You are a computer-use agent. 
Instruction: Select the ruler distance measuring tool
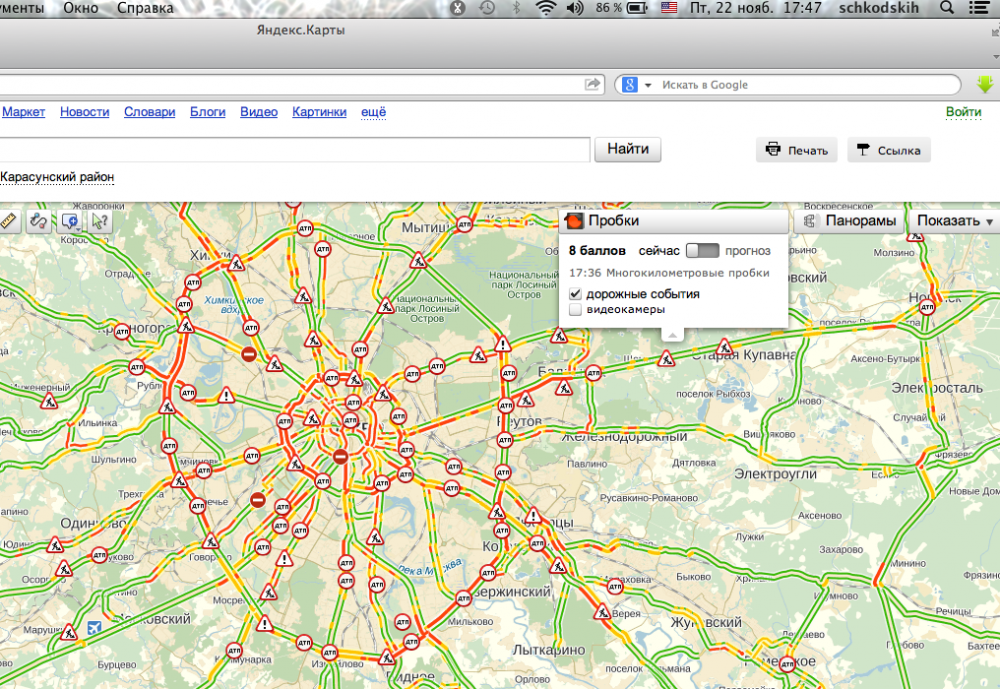coord(9,221)
